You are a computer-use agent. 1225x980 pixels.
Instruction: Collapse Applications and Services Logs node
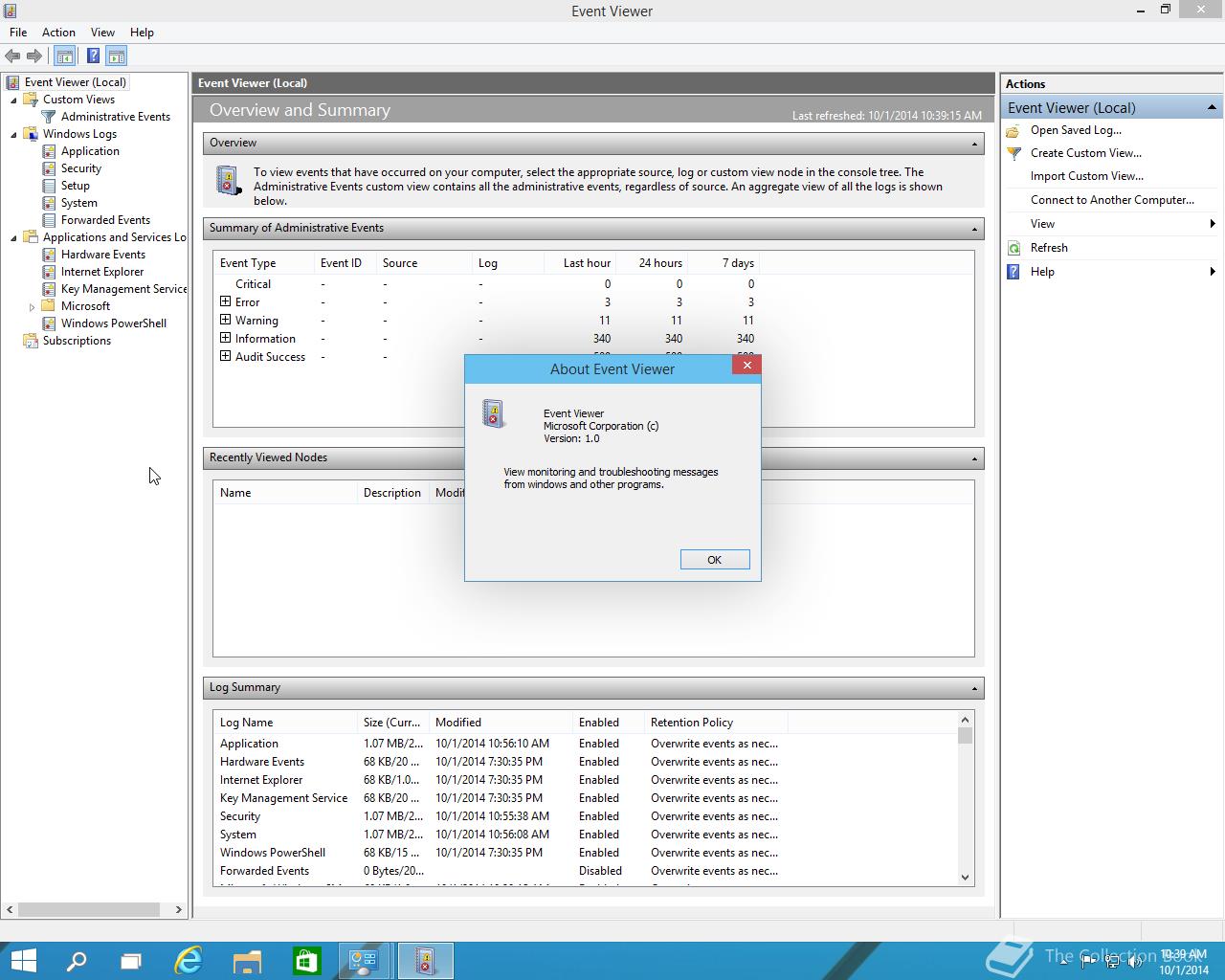click(x=13, y=237)
